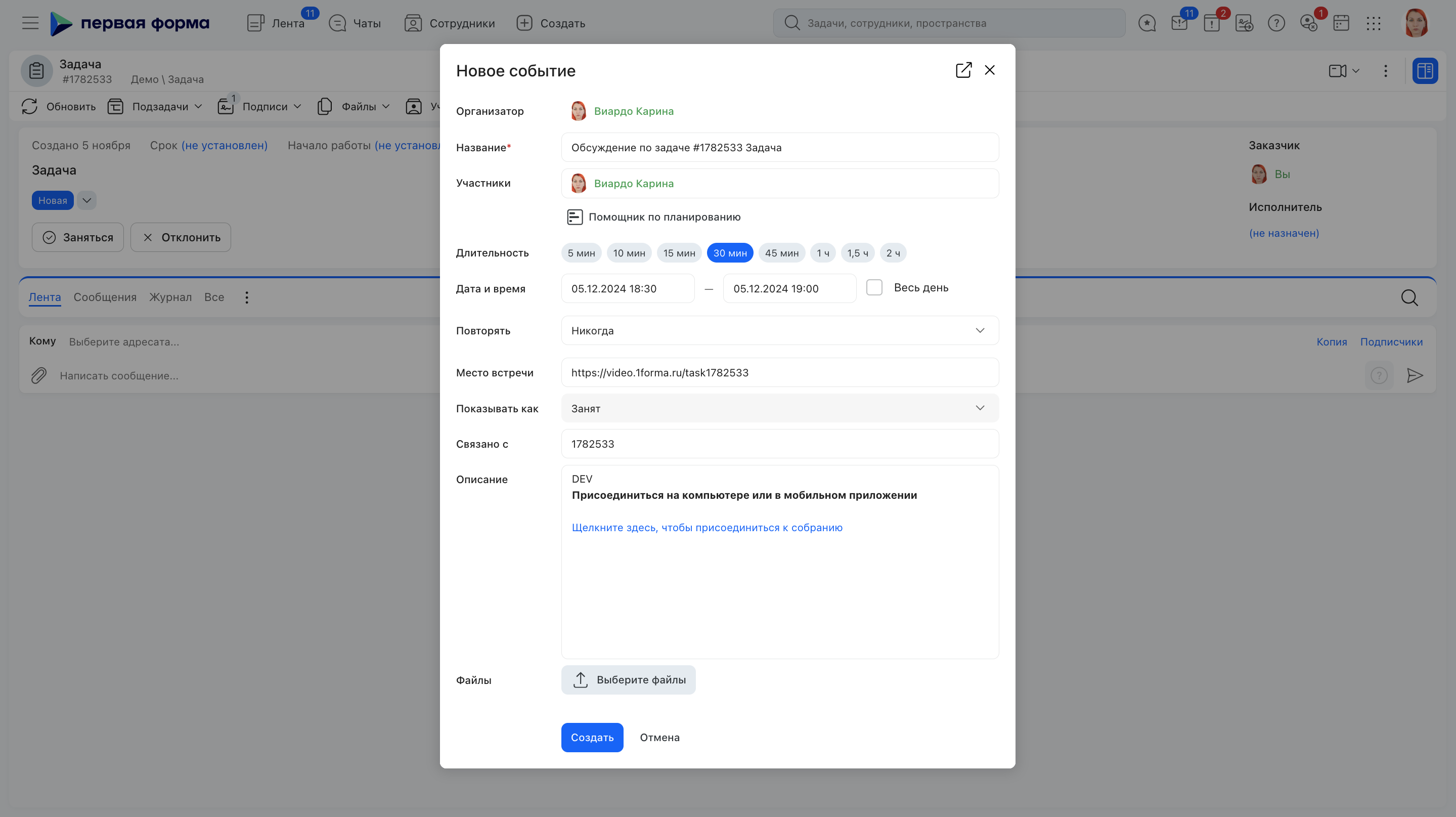The width and height of the screenshot is (1456, 817).
Task: Open alerts icon with badge 2
Action: tap(1212, 23)
